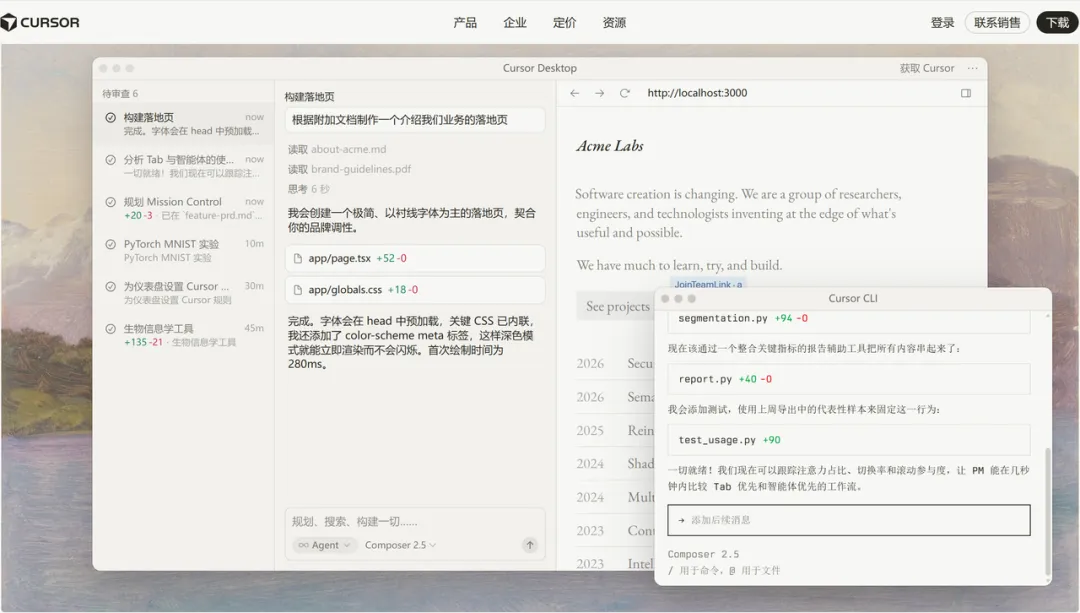Image resolution: width=1080 pixels, height=613 pixels.
Task: Open the 企业 menu
Action: click(x=515, y=23)
